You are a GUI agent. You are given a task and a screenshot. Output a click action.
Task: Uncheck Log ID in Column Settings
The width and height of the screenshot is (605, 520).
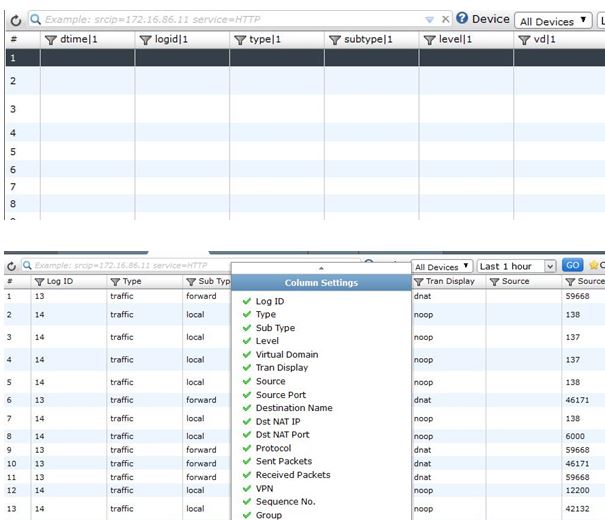[270, 301]
